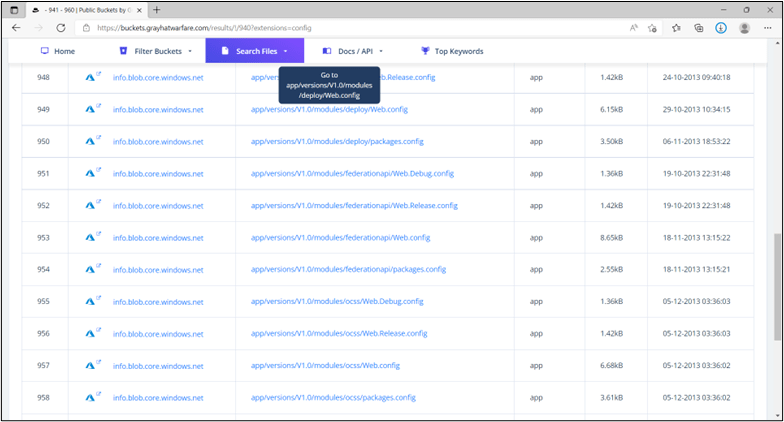
Task: Go to the Home menu item
Action: pos(57,51)
